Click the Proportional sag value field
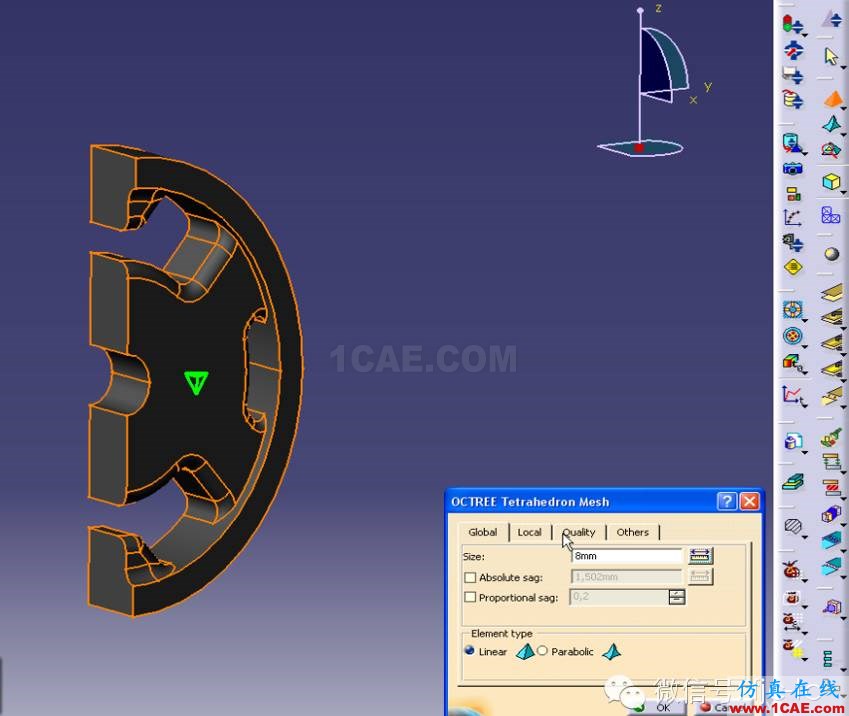Image resolution: width=849 pixels, height=716 pixels. click(620, 597)
